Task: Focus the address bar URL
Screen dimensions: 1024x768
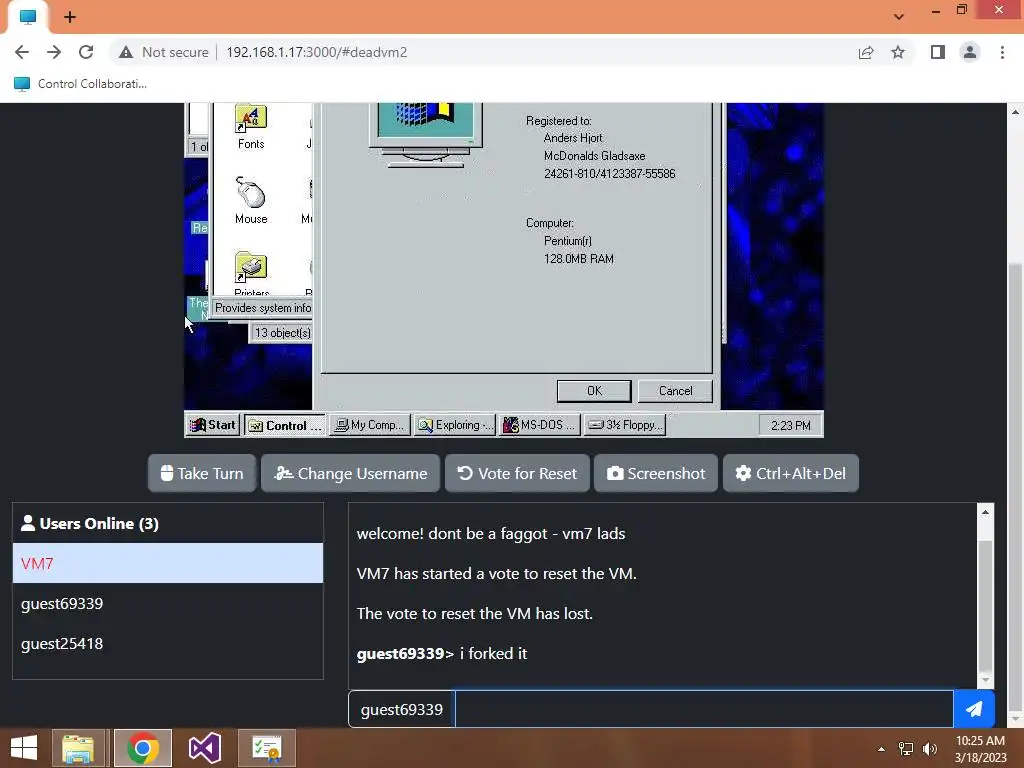Action: coord(317,52)
